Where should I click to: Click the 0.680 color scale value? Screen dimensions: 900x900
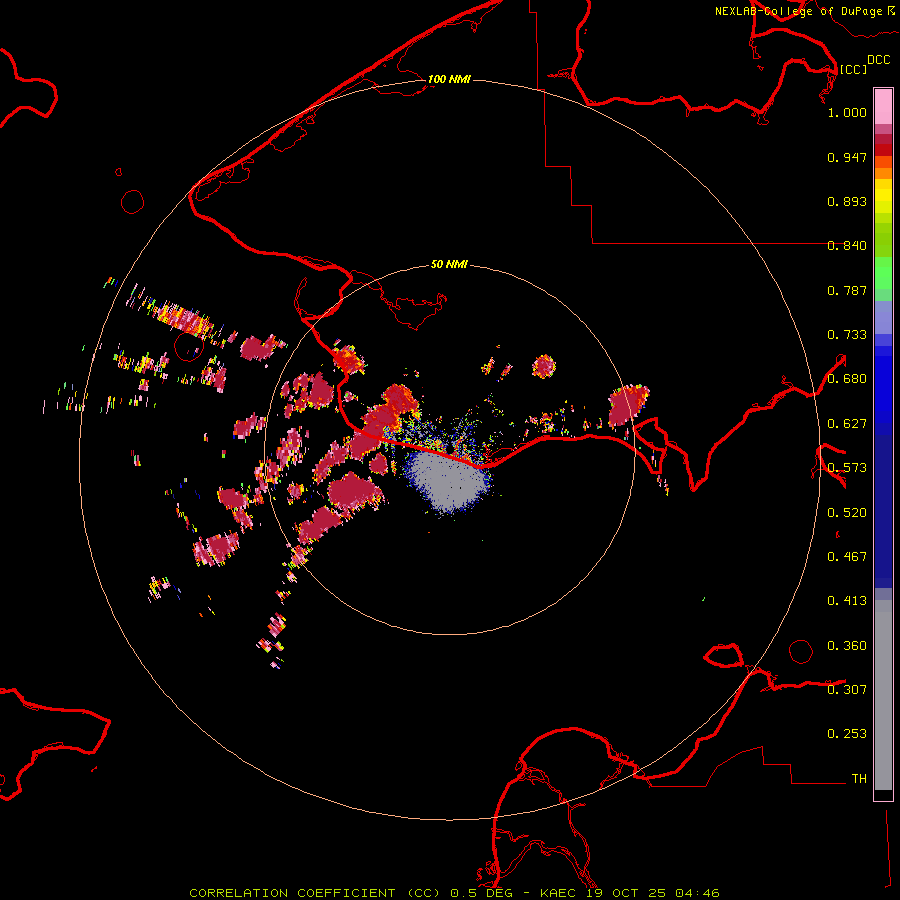(x=847, y=379)
